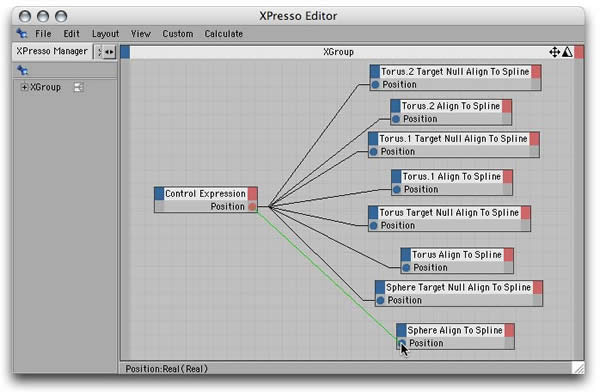Click Position input port of Torus.1 Align To Spline
This screenshot has width=600, height=392.
tap(397, 189)
